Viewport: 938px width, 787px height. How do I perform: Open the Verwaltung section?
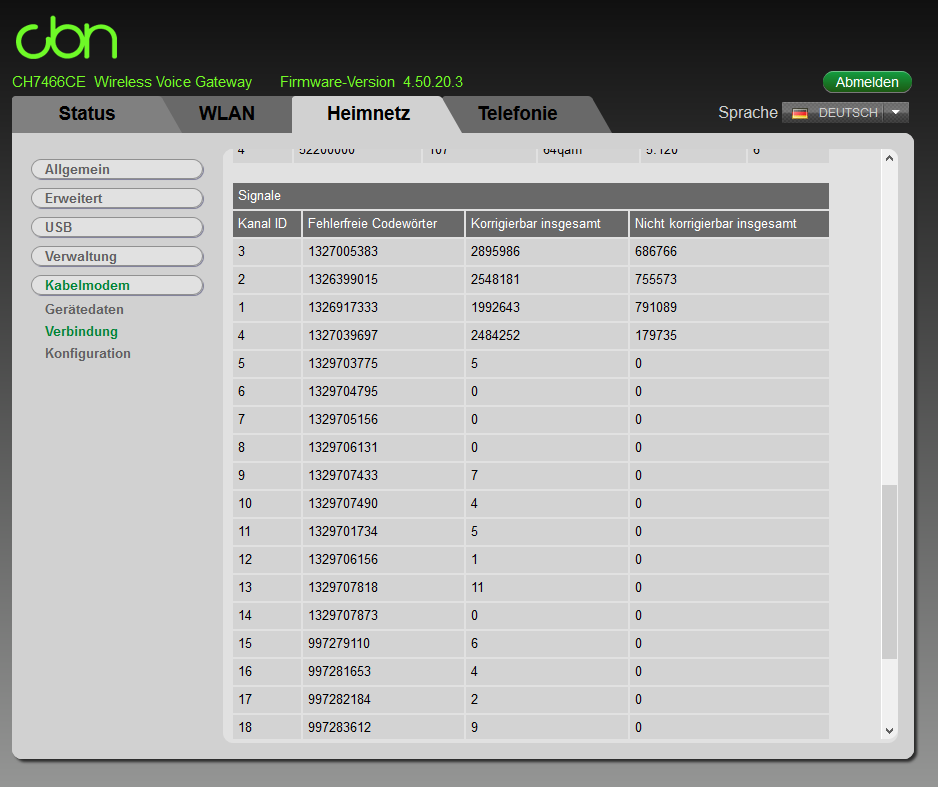[x=117, y=256]
